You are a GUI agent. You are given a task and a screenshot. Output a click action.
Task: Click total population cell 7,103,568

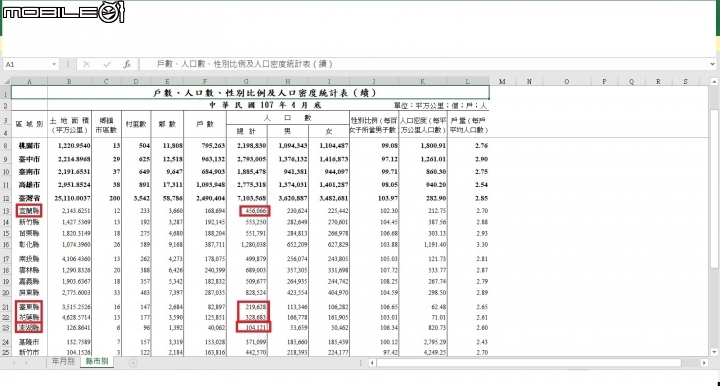[x=247, y=199]
